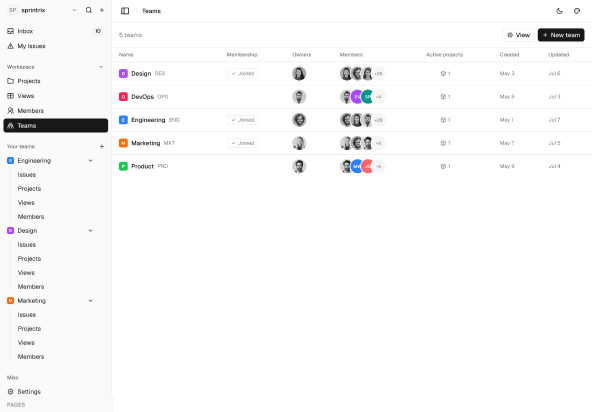
Task: Open Settings in sidebar
Action: pos(56,392)
